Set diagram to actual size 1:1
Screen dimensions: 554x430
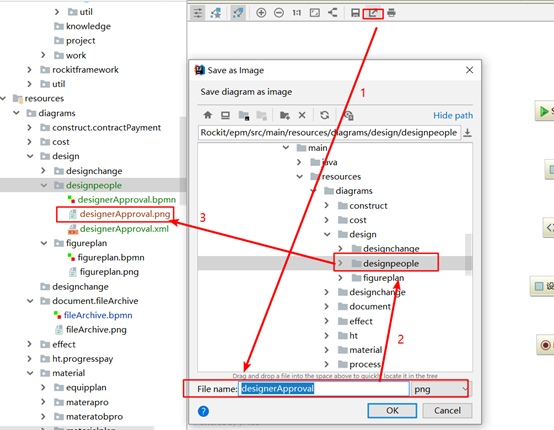[x=296, y=13]
